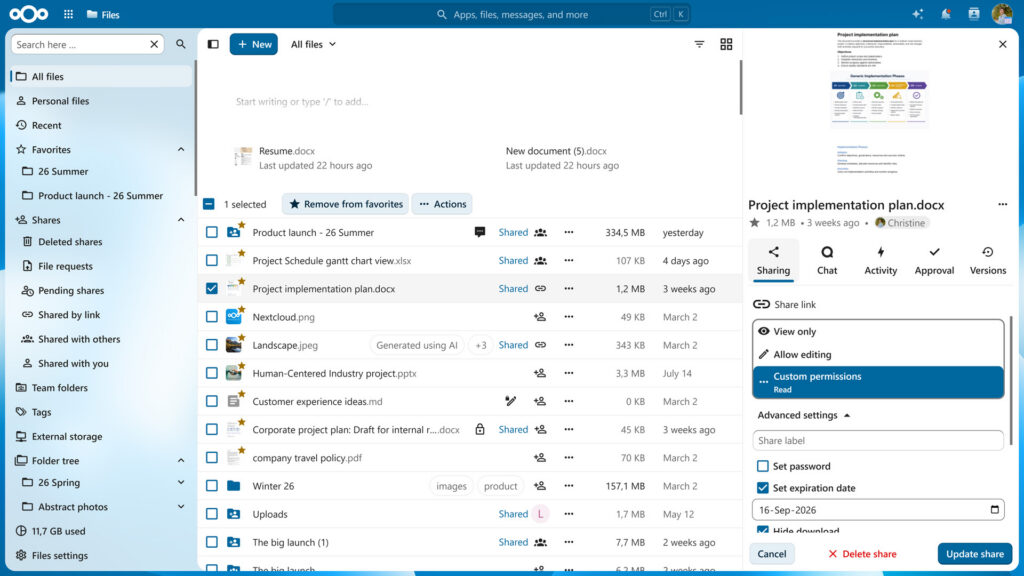The width and height of the screenshot is (1024, 576).
Task: Open the notifications bell
Action: [946, 14]
